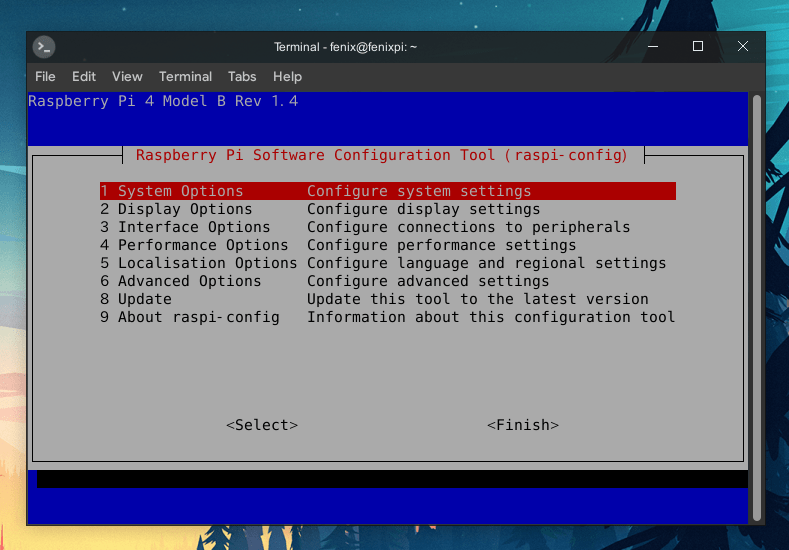The image size is (789, 550).
Task: Select 6 Advanced Options entry
Action: point(387,281)
